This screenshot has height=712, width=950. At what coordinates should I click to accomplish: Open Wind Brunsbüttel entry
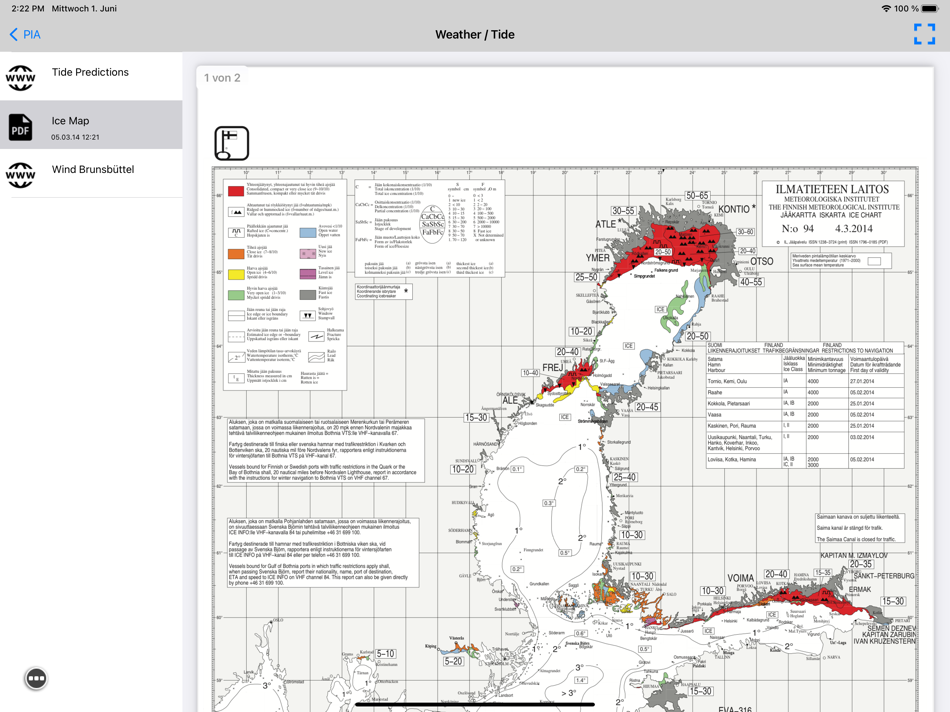[91, 173]
